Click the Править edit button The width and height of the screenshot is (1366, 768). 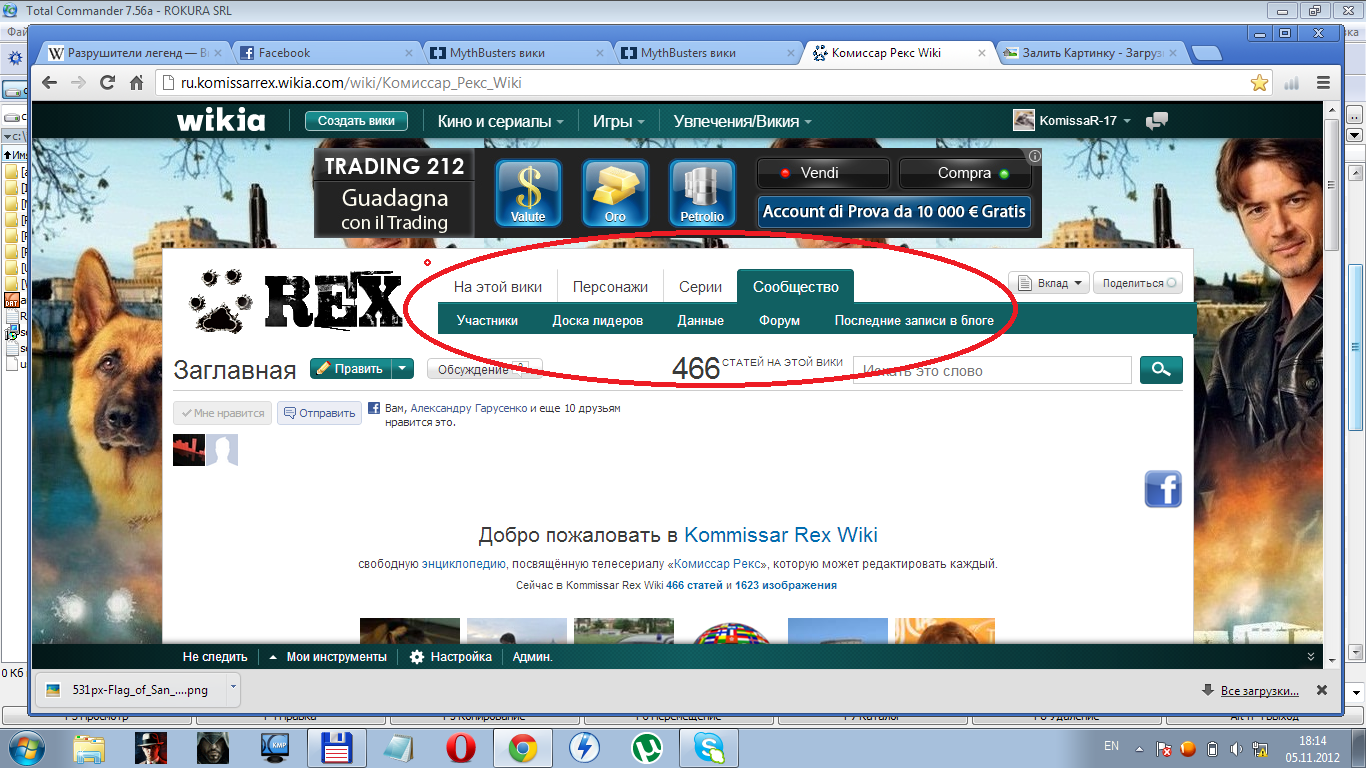coord(350,369)
